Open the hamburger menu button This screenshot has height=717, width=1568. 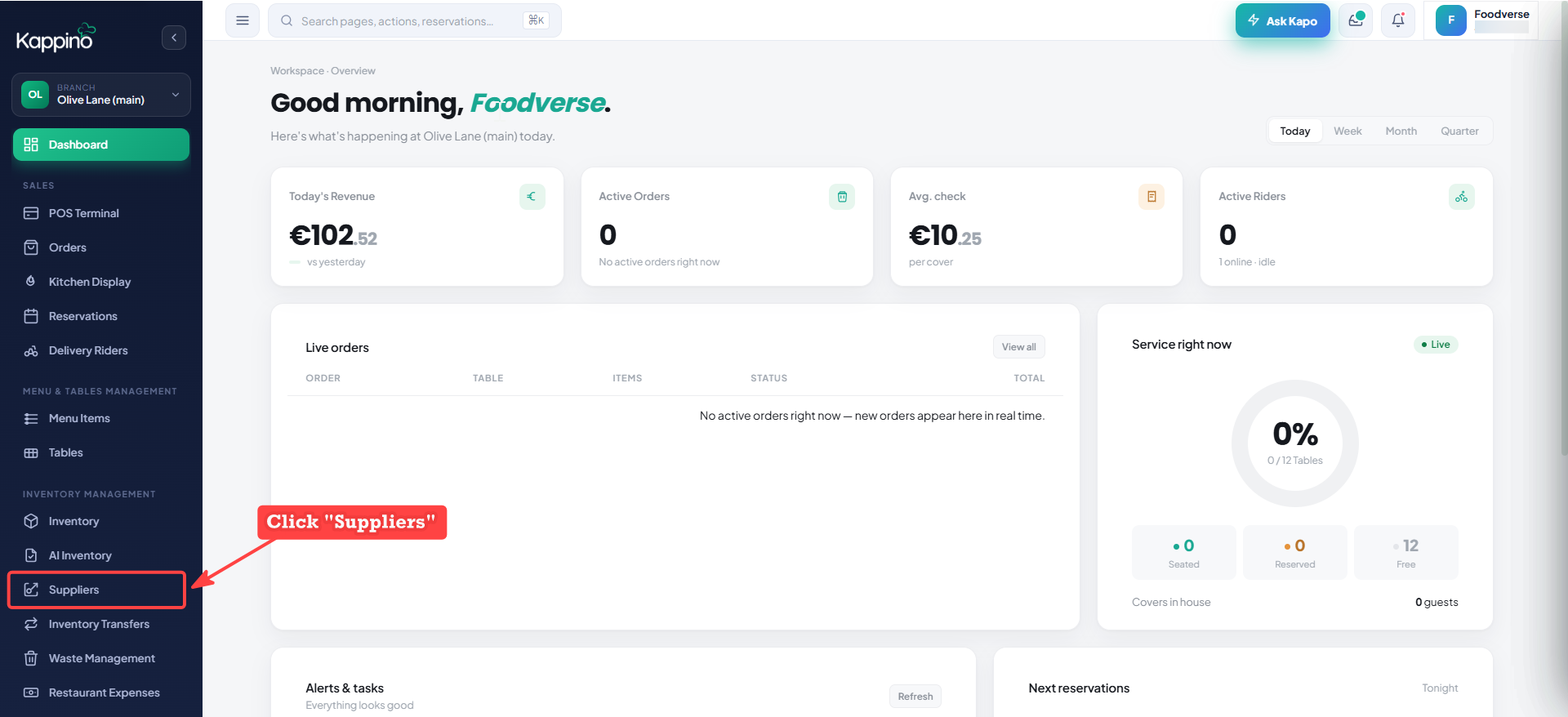[x=243, y=20]
